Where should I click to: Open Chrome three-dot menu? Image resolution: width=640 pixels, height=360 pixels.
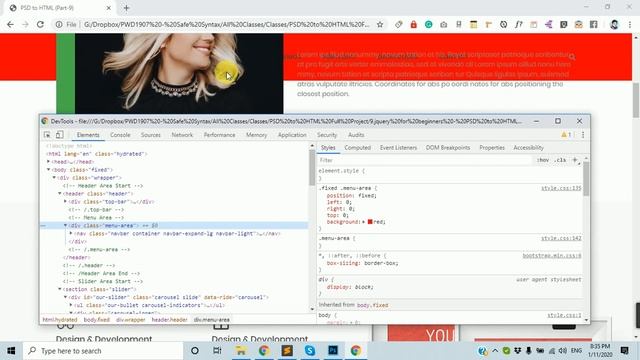point(630,24)
